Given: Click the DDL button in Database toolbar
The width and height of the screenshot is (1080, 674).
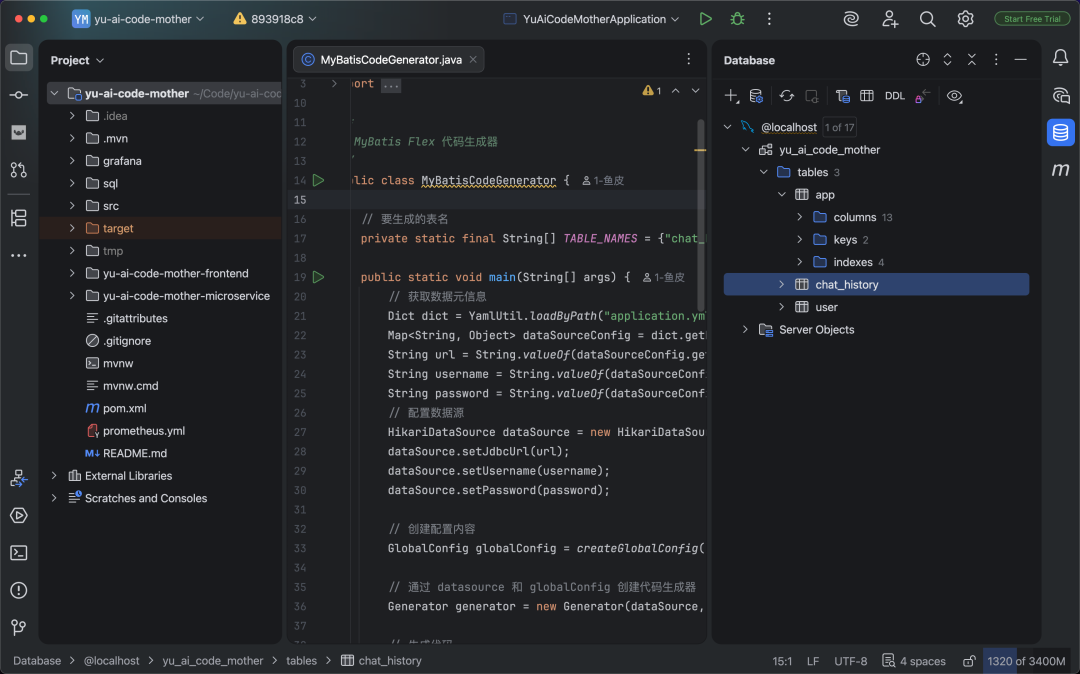Looking at the screenshot, I should 894,96.
